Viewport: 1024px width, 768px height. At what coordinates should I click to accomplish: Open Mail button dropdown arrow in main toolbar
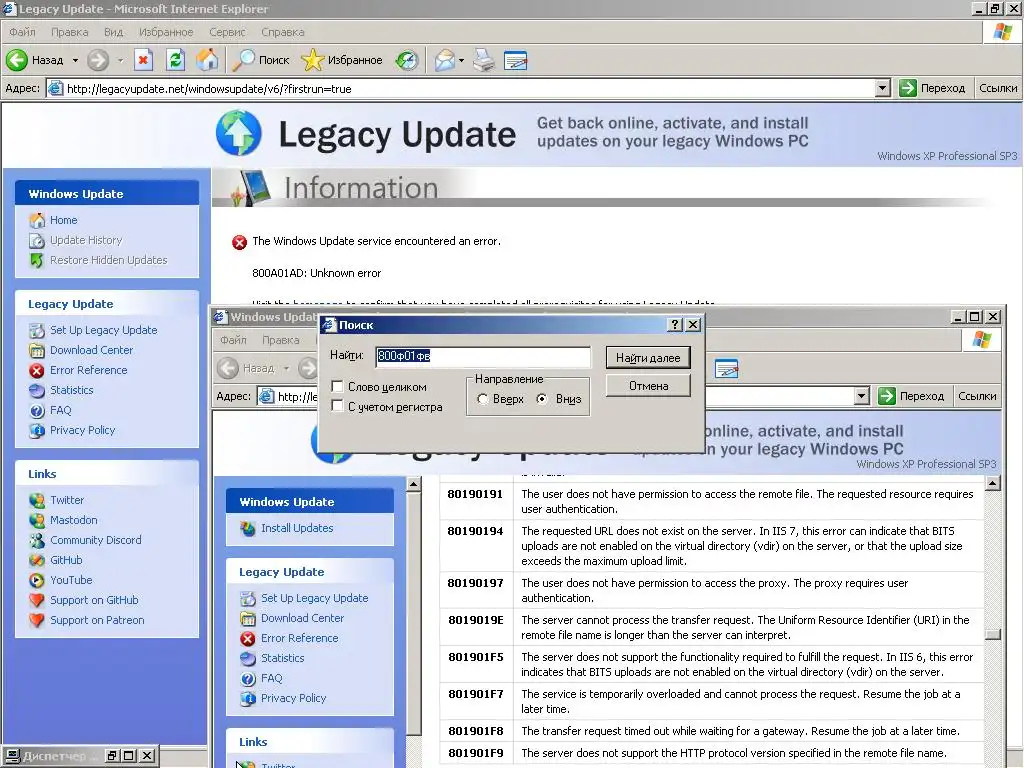[x=462, y=60]
